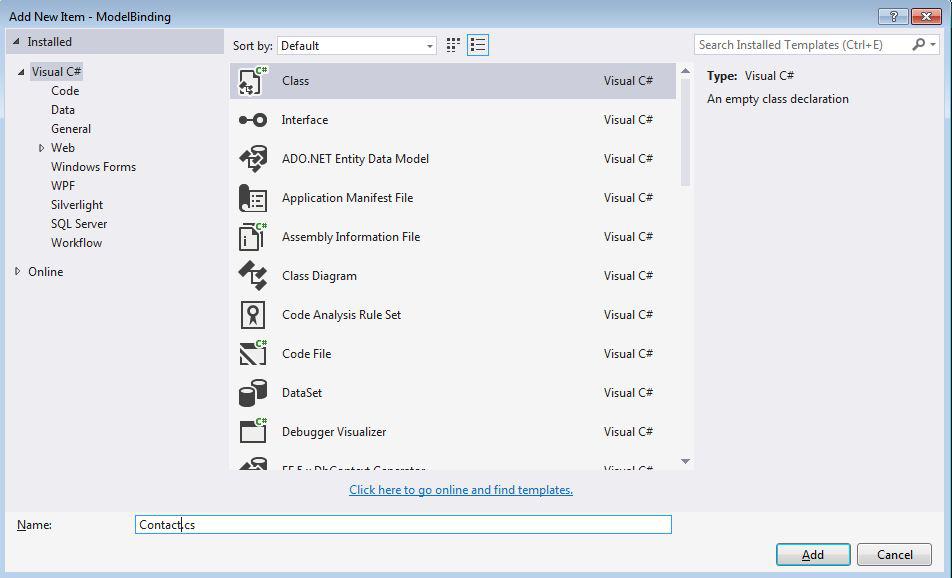Screen dimensions: 952x578
Task: Pick the DataSet template
Action: [251, 393]
